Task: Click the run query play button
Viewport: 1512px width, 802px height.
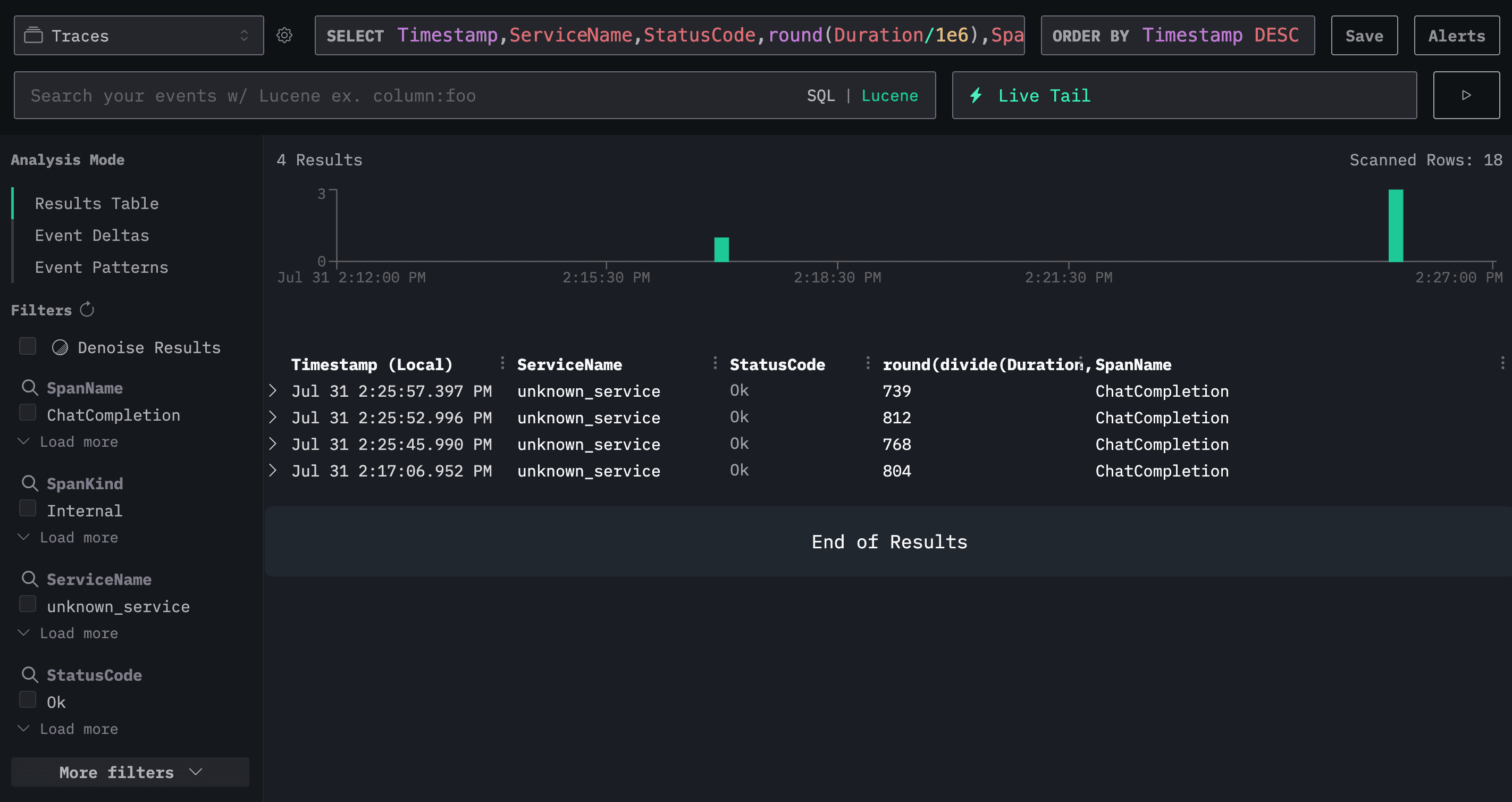Action: pyautogui.click(x=1466, y=95)
